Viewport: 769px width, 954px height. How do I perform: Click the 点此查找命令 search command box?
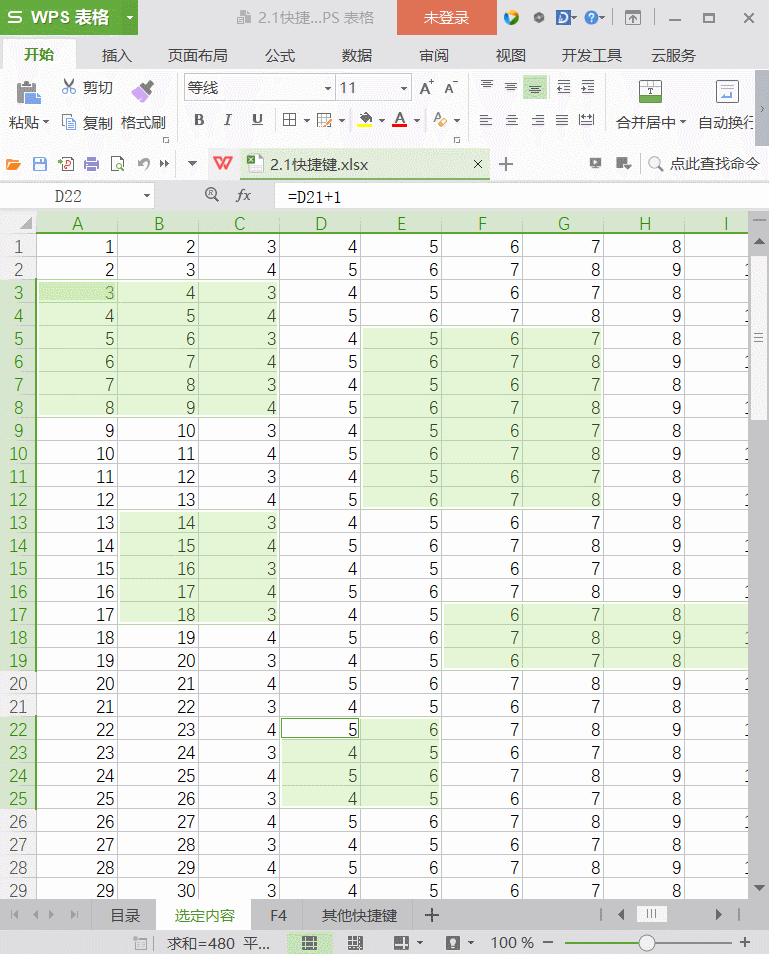pyautogui.click(x=713, y=164)
